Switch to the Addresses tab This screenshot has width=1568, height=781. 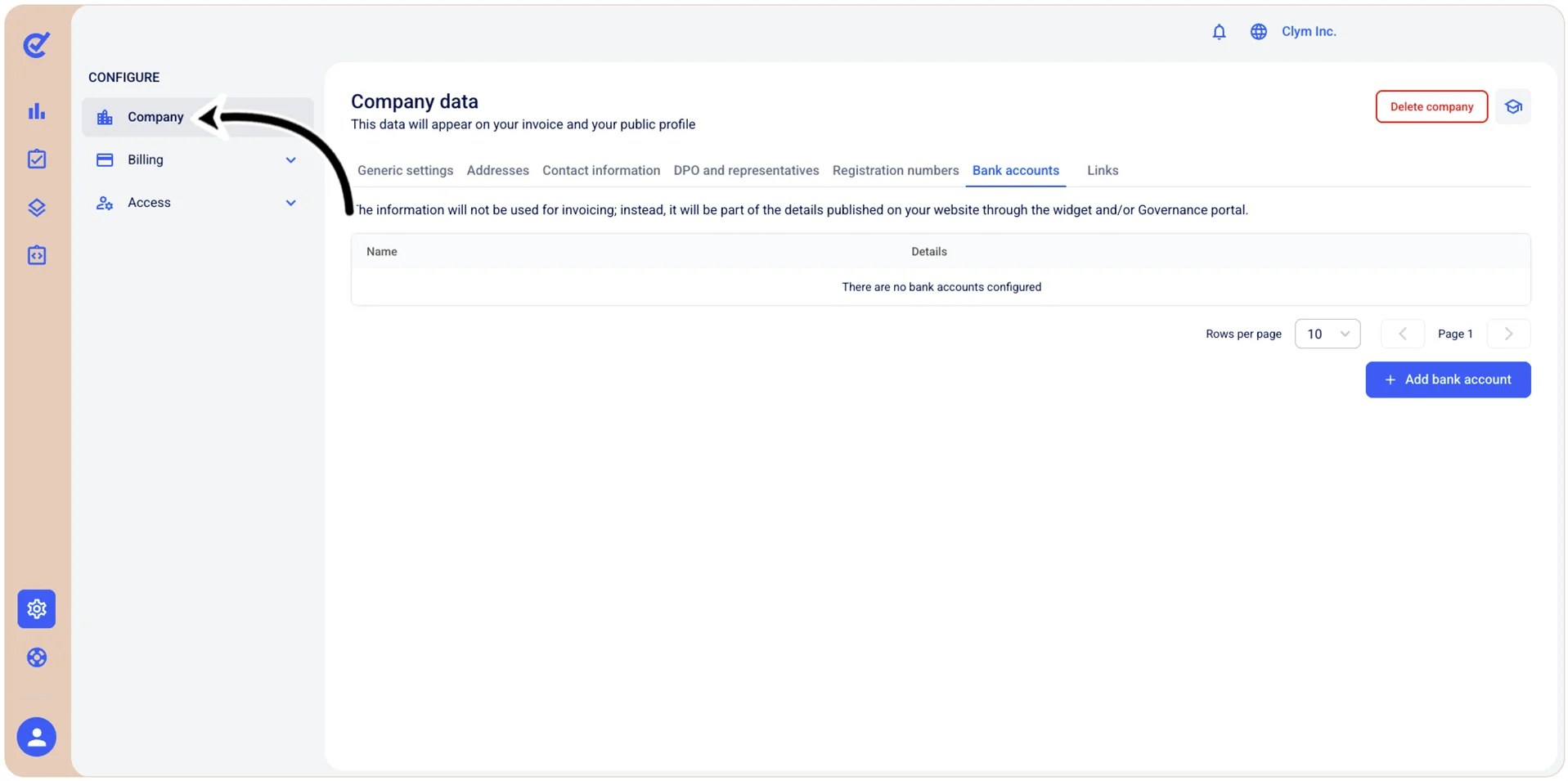(x=497, y=171)
